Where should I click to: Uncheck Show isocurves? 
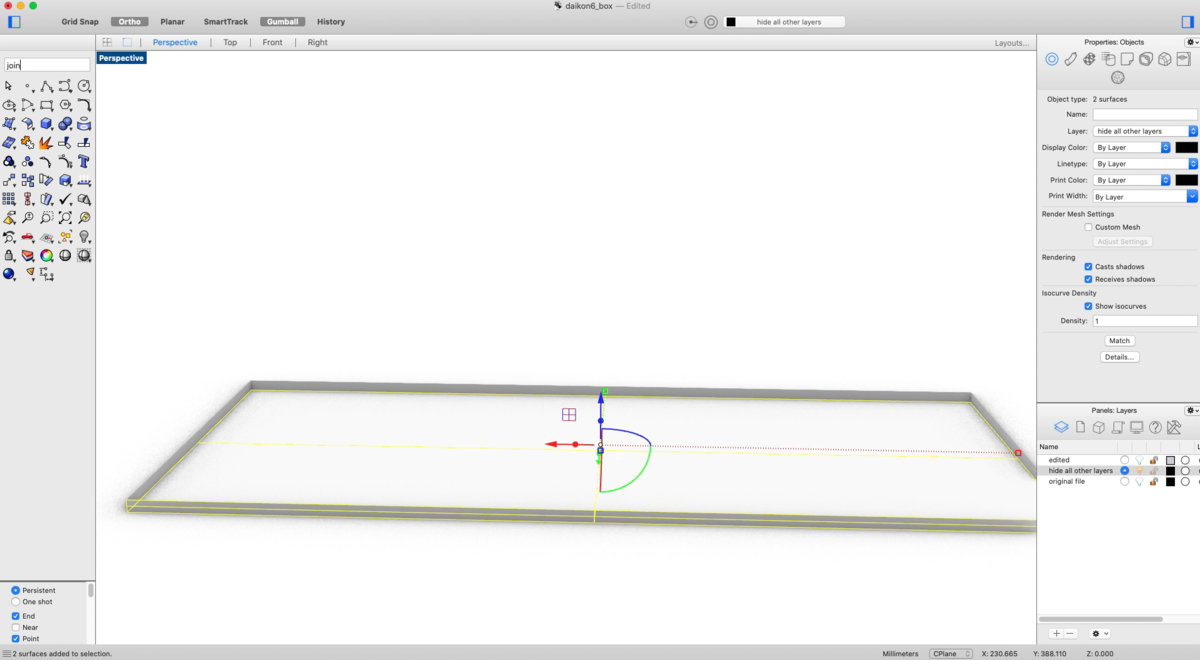[x=1088, y=306]
